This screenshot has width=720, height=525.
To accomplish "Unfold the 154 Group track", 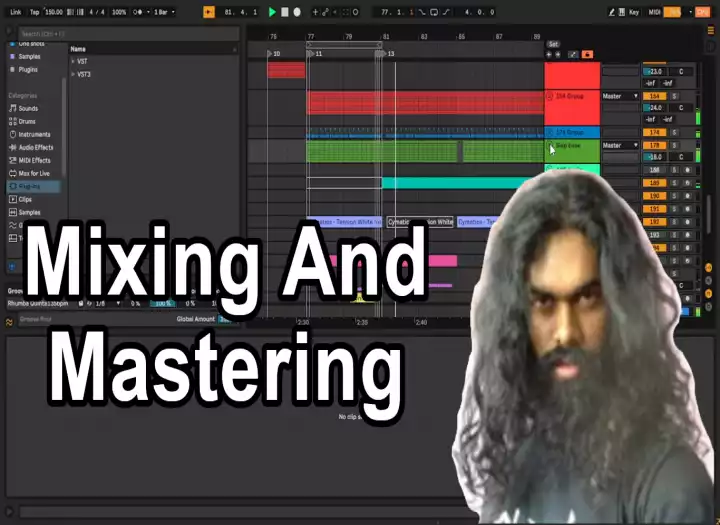I will tap(549, 96).
